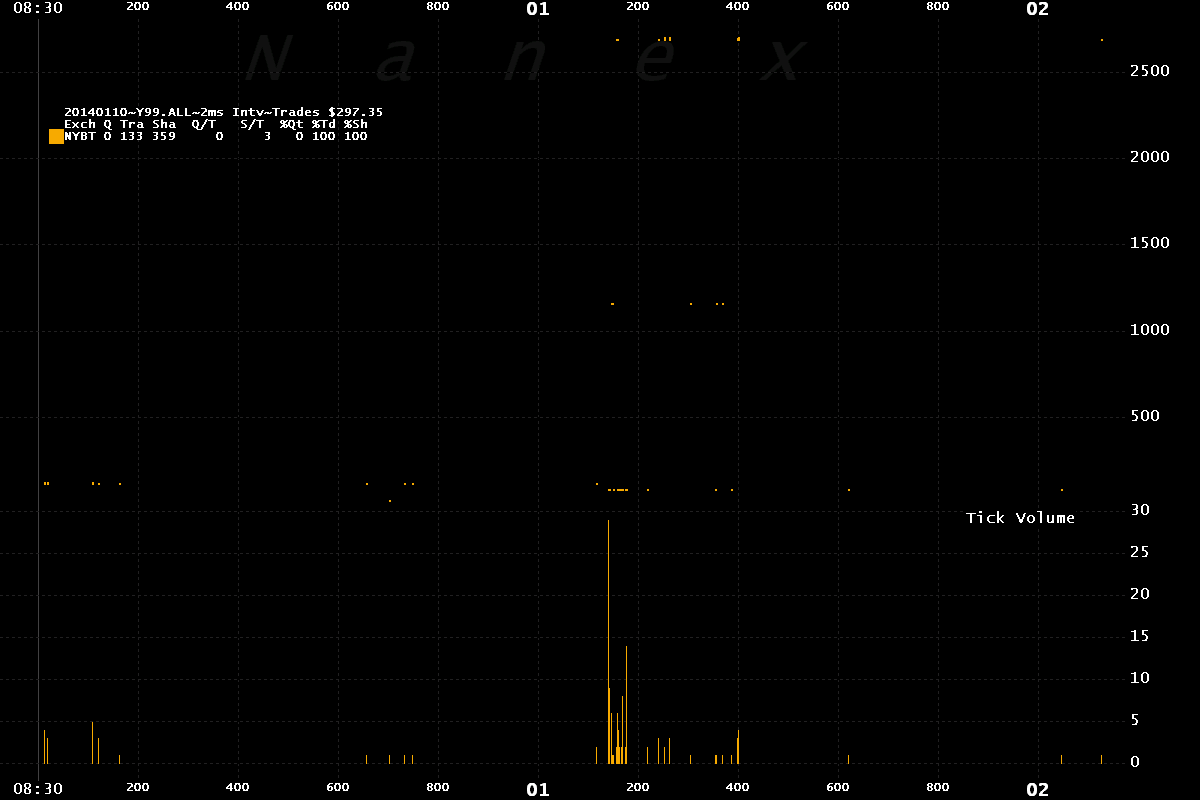Click the 2500 y-axis label
1200x800 pixels.
click(x=1150, y=71)
